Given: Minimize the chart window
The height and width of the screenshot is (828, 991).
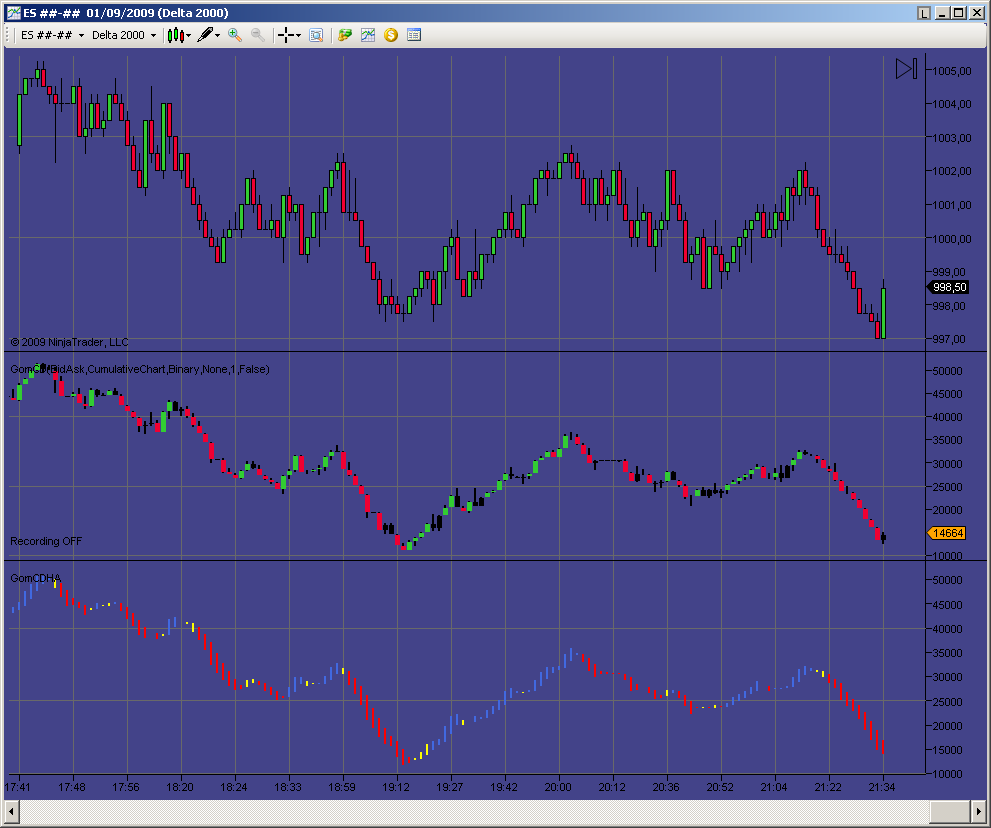Looking at the screenshot, I should [x=943, y=13].
